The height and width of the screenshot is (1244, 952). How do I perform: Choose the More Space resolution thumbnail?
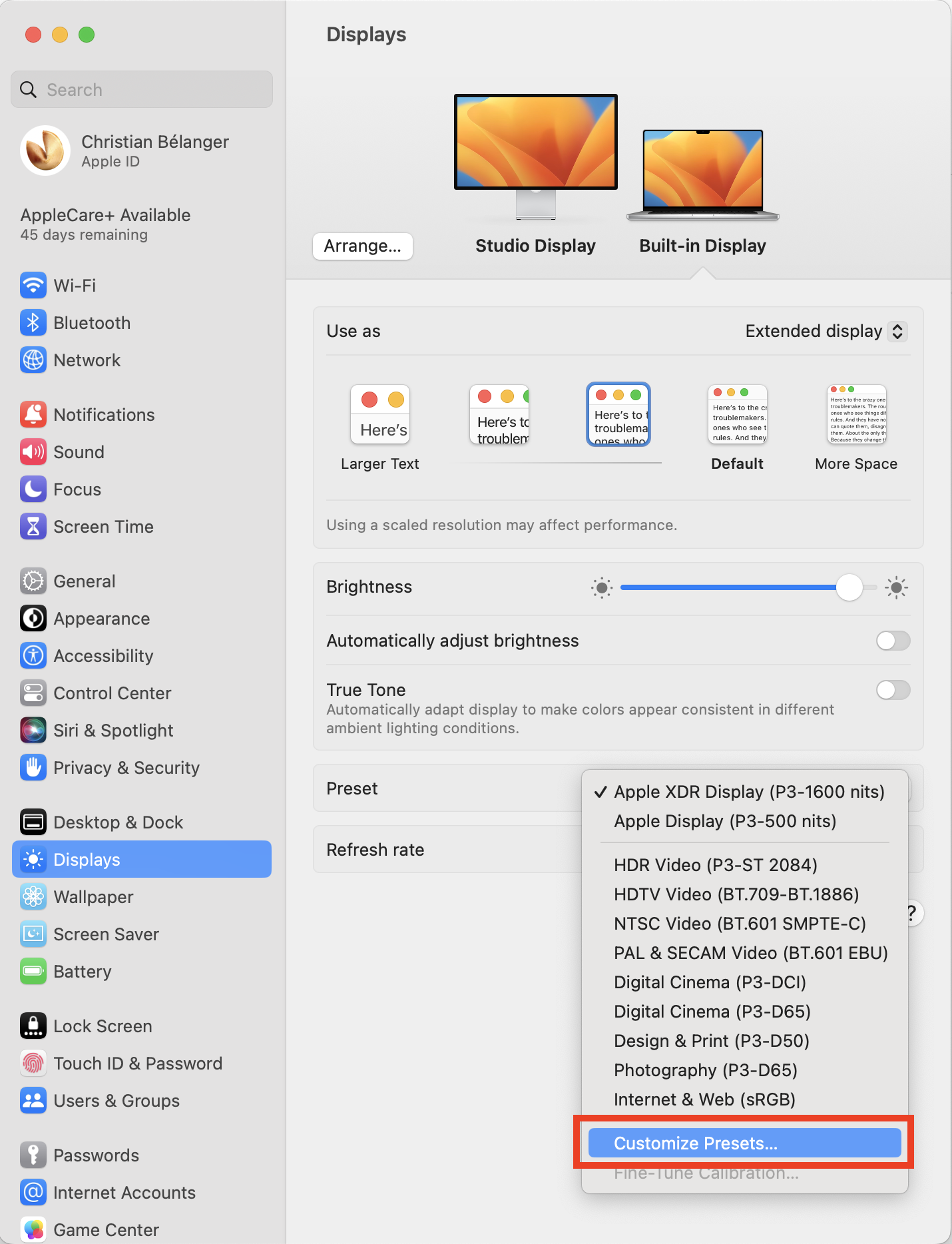click(857, 414)
